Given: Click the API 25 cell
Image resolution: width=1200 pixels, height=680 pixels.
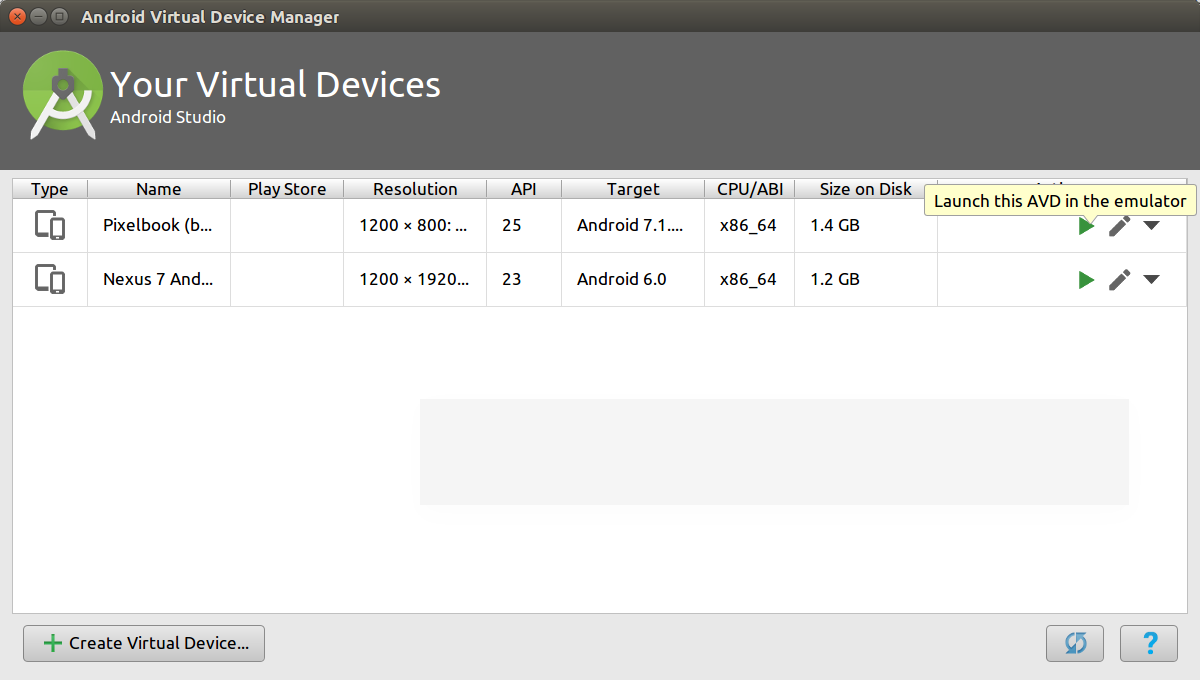Looking at the screenshot, I should 524,226.
